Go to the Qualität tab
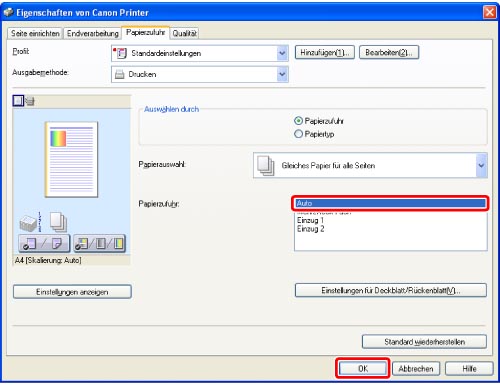Screen dimensions: 500x386 (184, 33)
